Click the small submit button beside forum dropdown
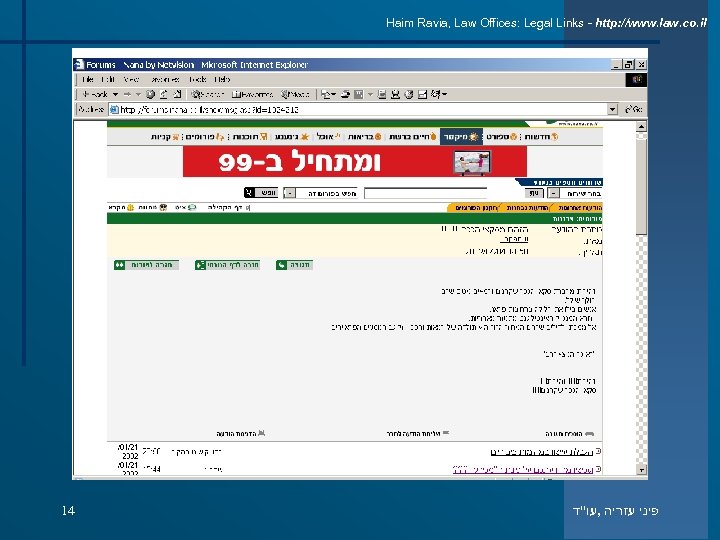The width and height of the screenshot is (720, 540). 534,193
